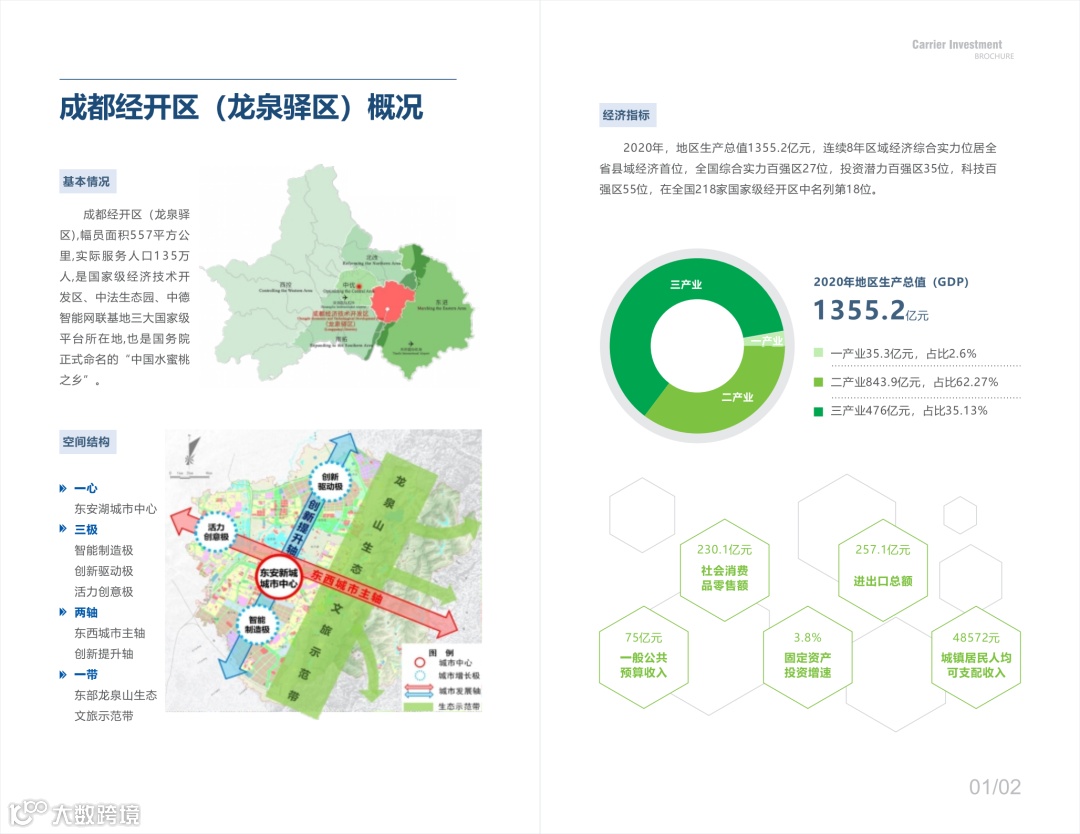This screenshot has height=834, width=1080.
Task: Click the 2020年地区生产总值（GDP）heading
Action: click(x=891, y=282)
